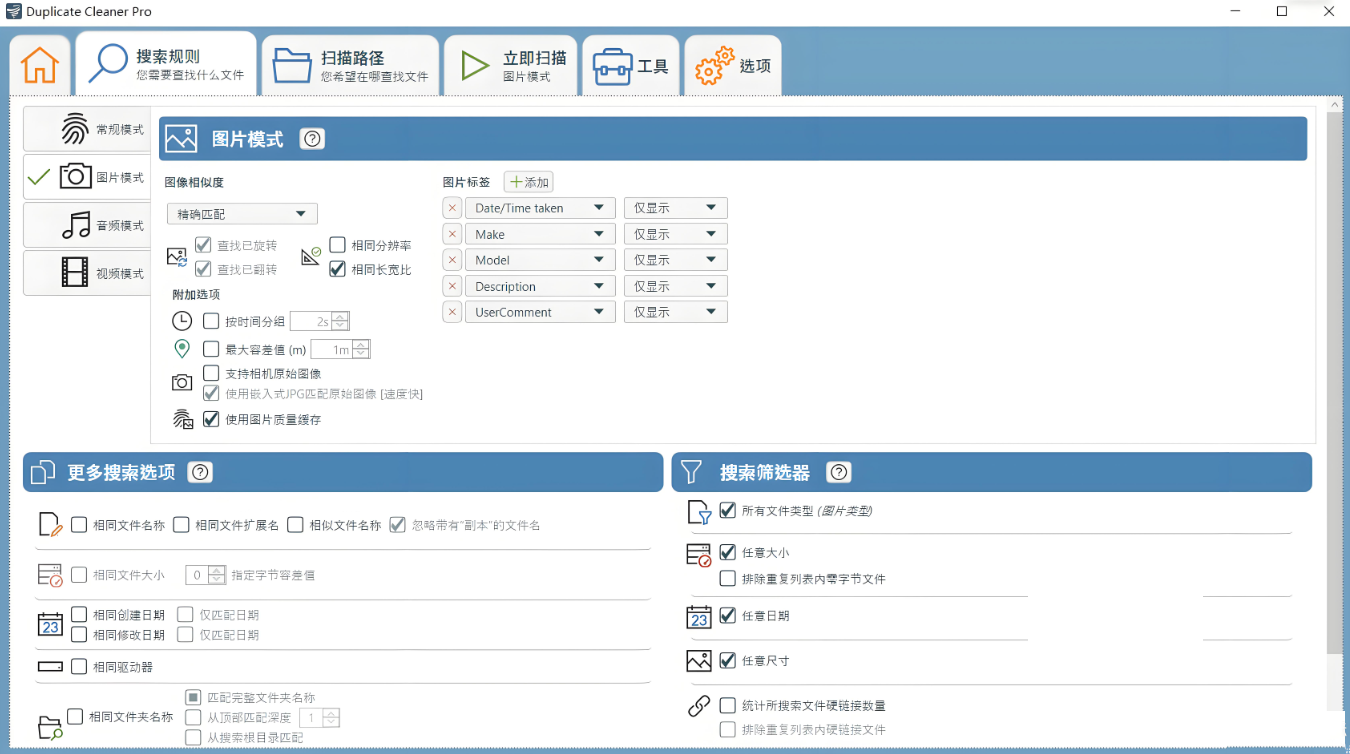
Task: Remove the Model tag row
Action: (x=452, y=260)
